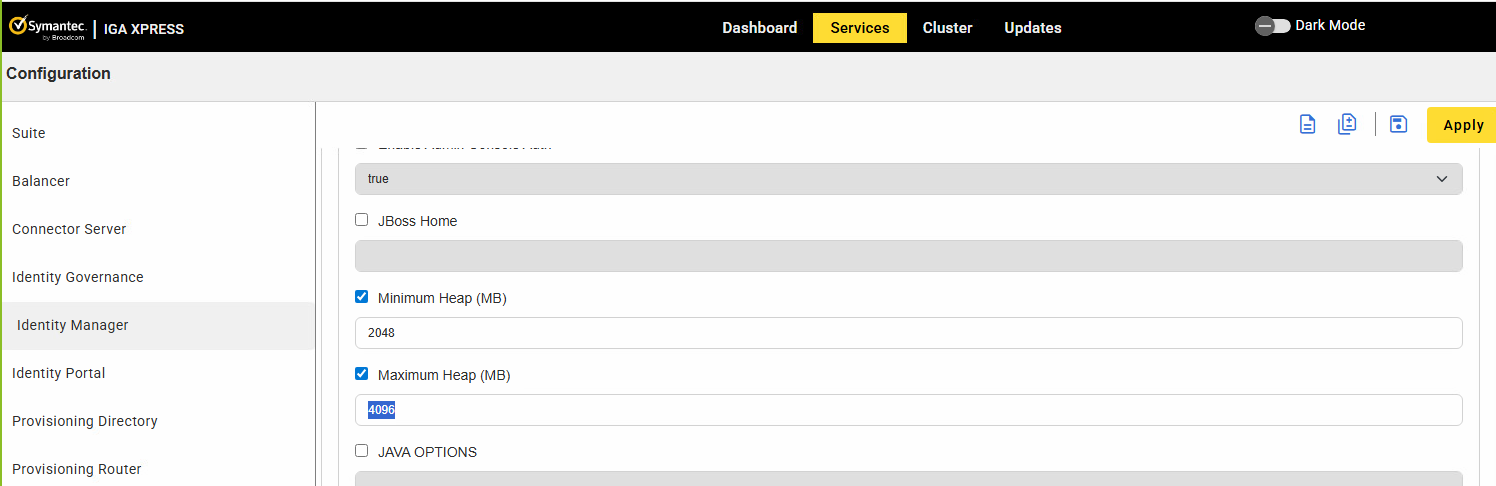This screenshot has width=1496, height=486.
Task: Click the JBoss Home text field
Action: 908,256
